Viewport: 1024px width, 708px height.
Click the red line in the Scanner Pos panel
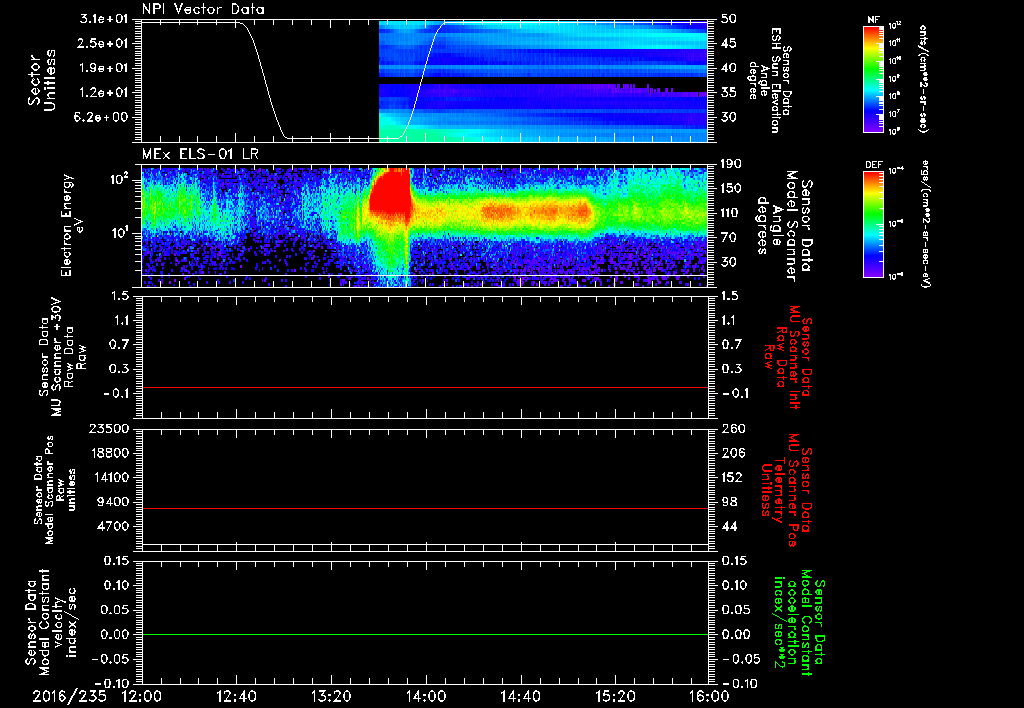pos(424,508)
